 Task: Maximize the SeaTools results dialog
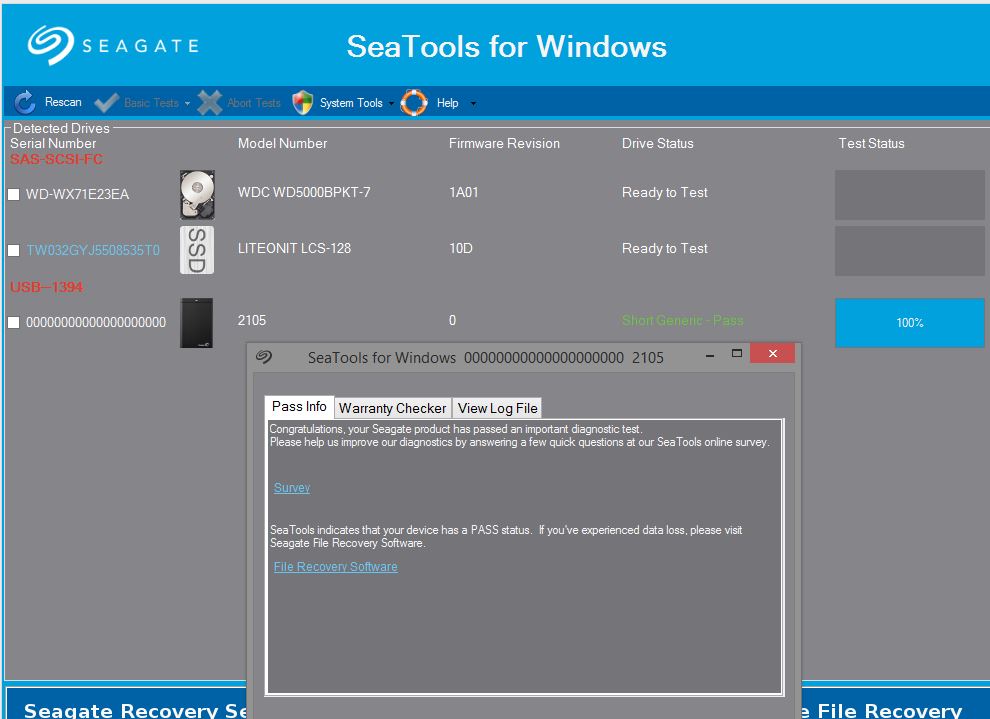[737, 354]
